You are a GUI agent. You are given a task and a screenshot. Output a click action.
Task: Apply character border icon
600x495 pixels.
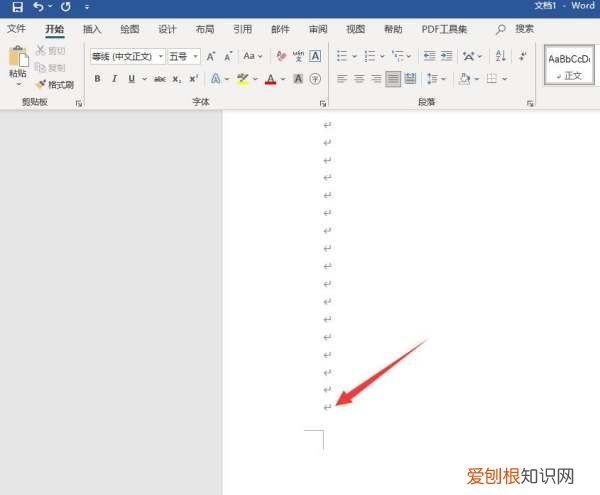click(315, 56)
